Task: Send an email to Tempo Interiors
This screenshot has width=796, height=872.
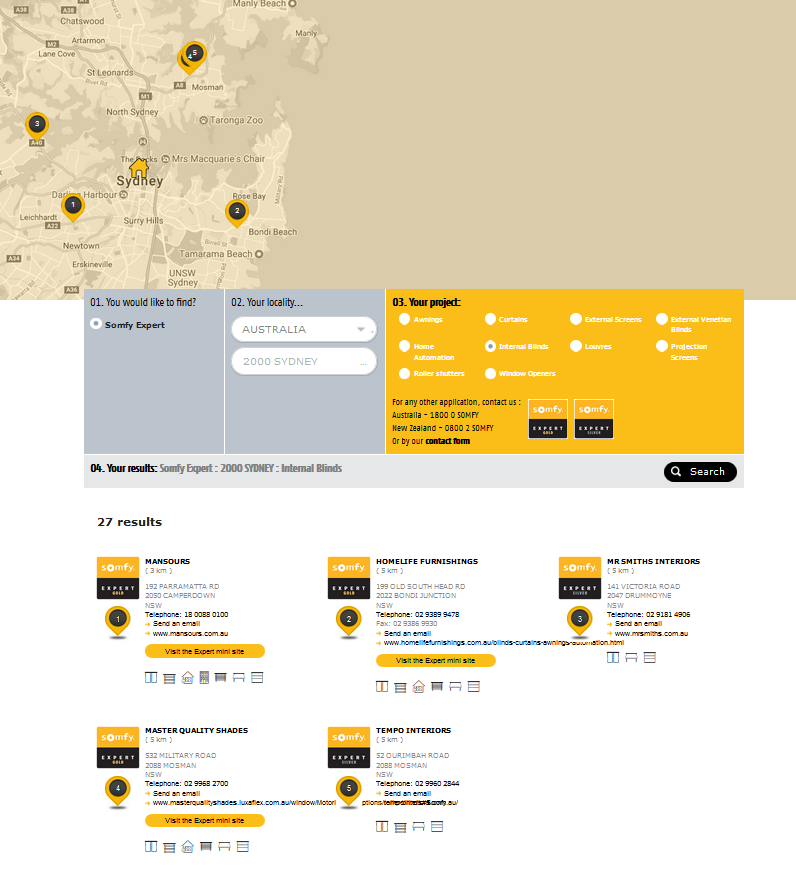Action: click(x=407, y=794)
